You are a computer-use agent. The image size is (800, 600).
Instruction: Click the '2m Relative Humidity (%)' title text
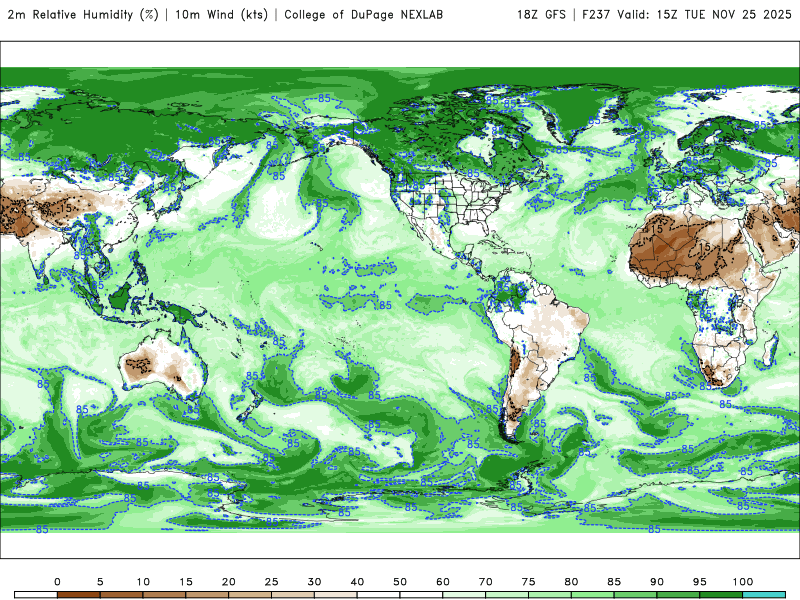(83, 15)
